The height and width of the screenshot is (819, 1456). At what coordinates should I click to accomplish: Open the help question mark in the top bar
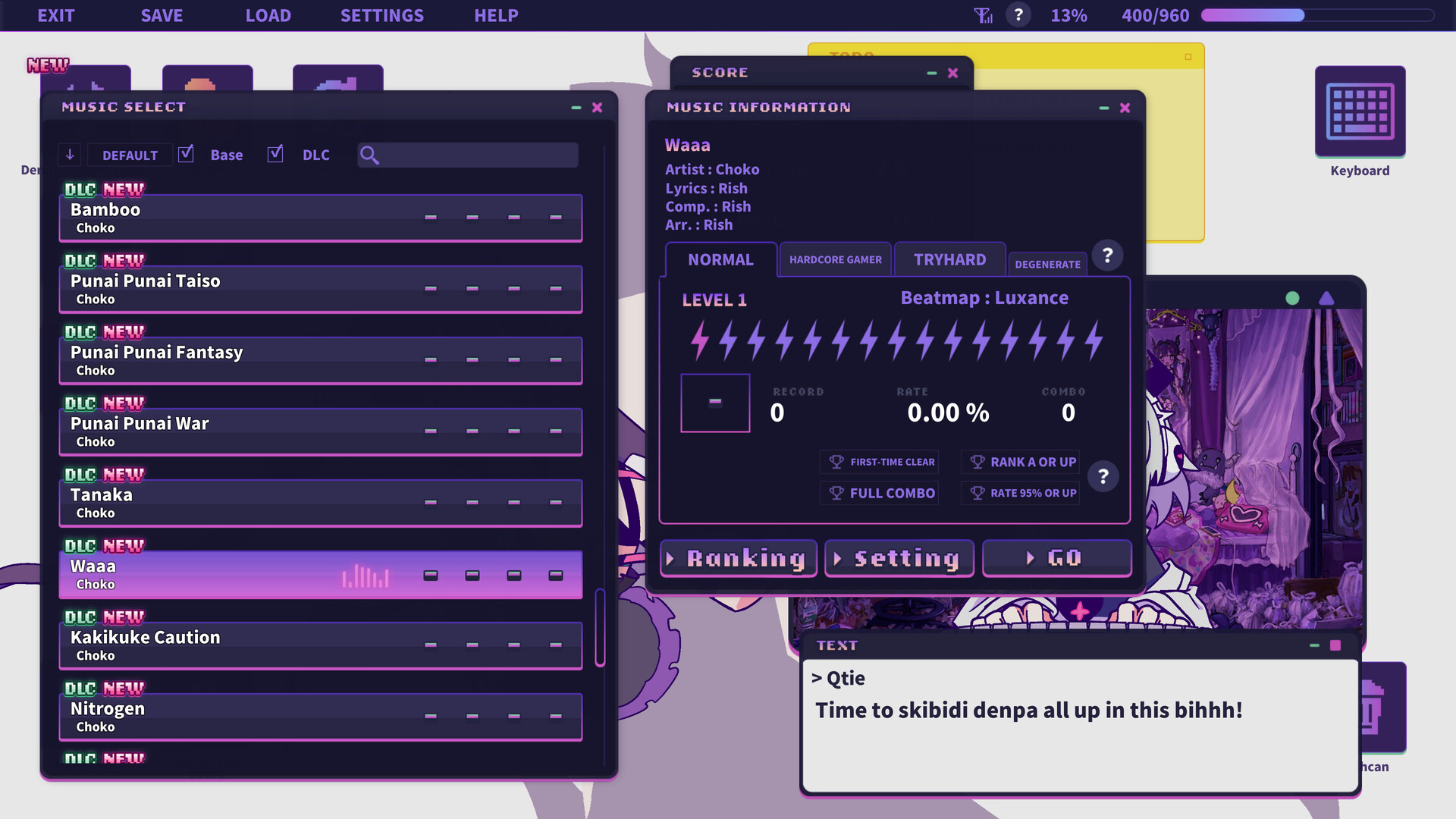pyautogui.click(x=1018, y=14)
